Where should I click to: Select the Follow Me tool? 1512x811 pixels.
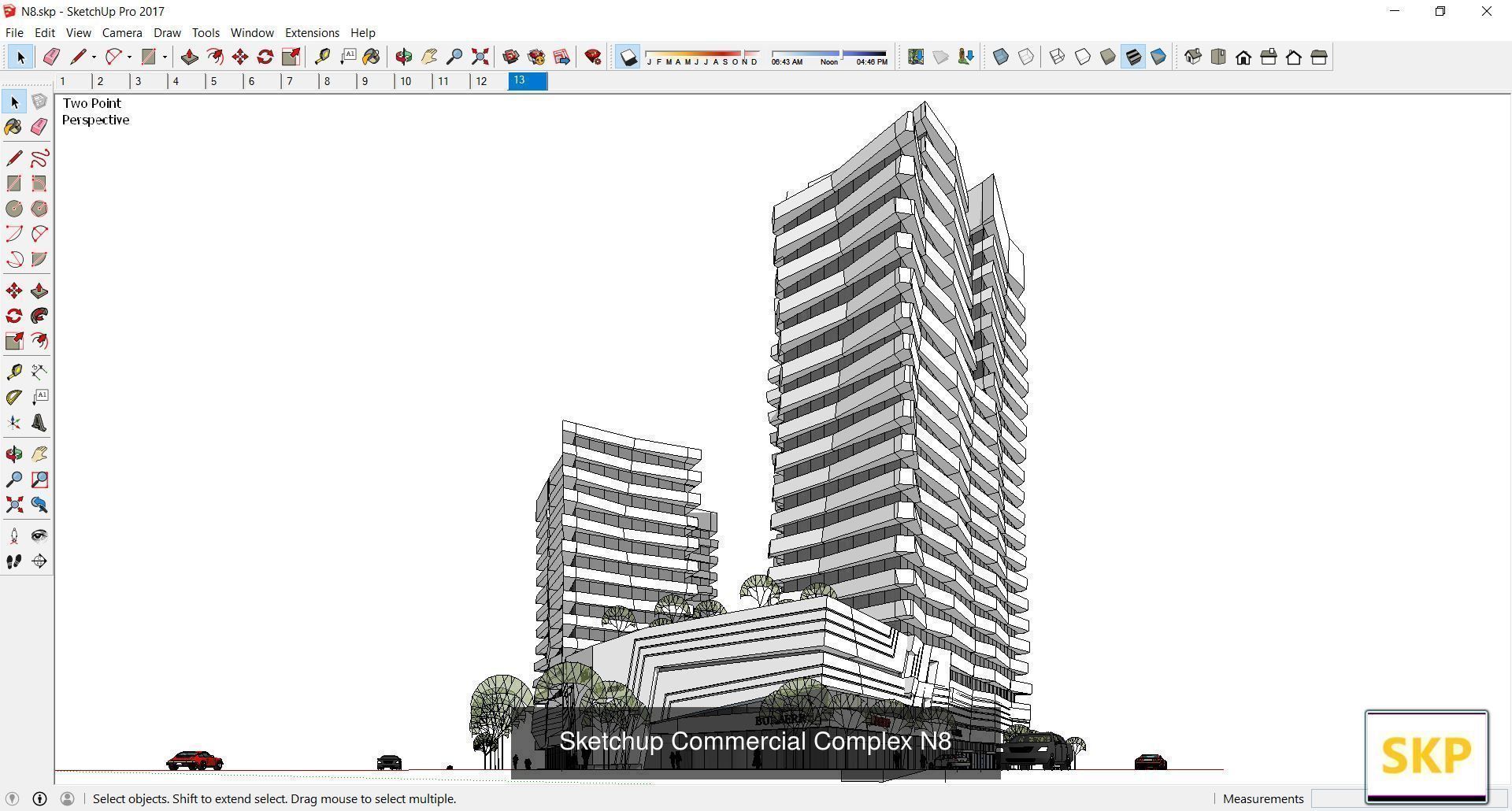(x=39, y=316)
